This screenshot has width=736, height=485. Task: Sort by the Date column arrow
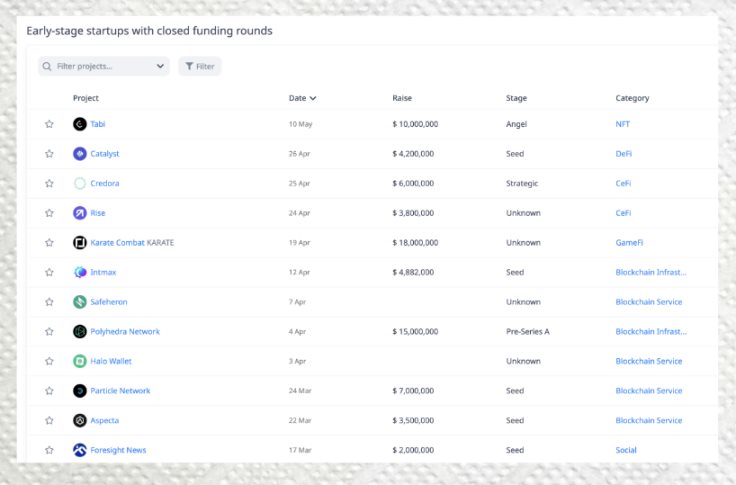tap(313, 98)
